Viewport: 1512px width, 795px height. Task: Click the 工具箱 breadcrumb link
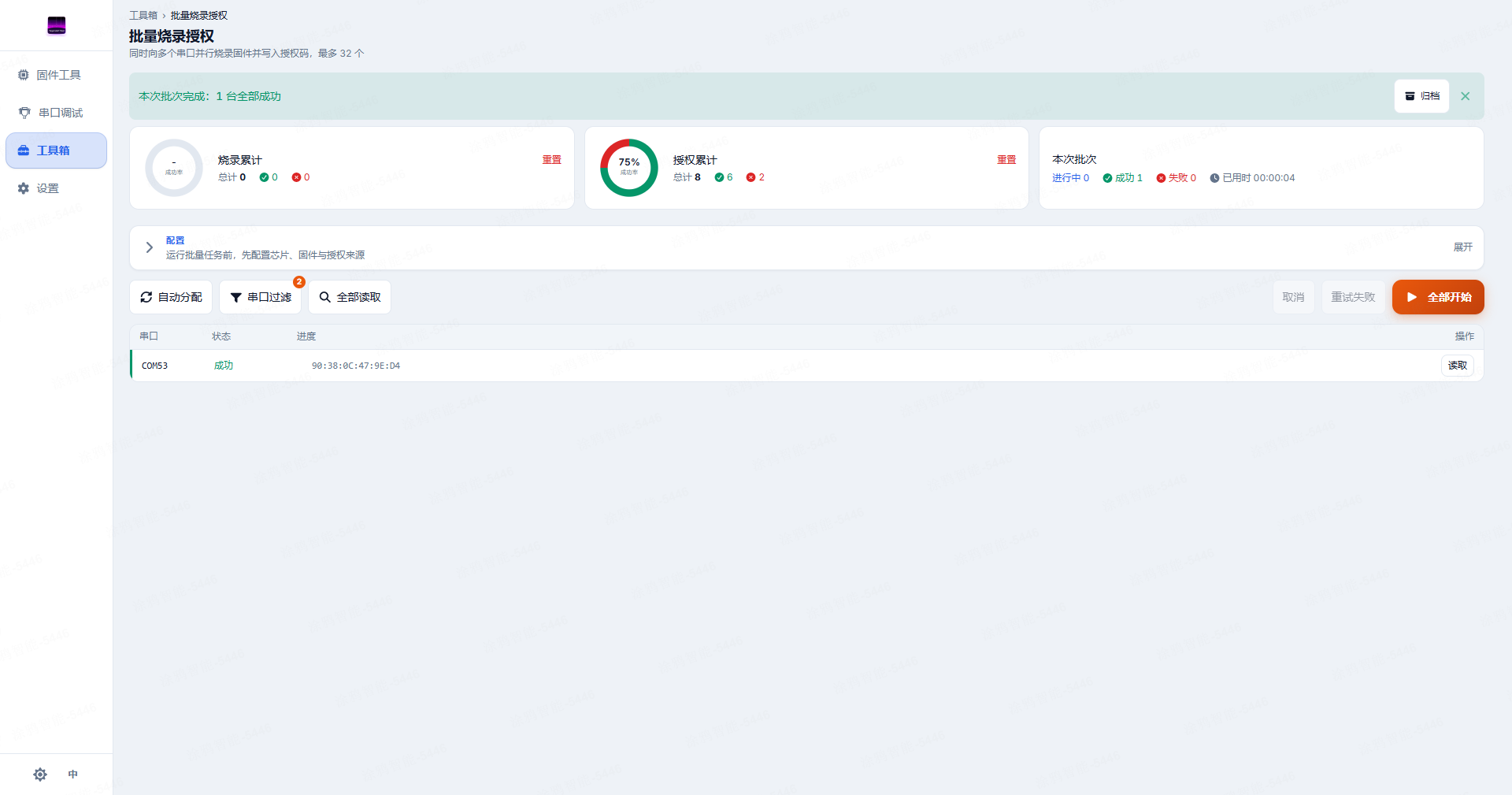point(143,16)
